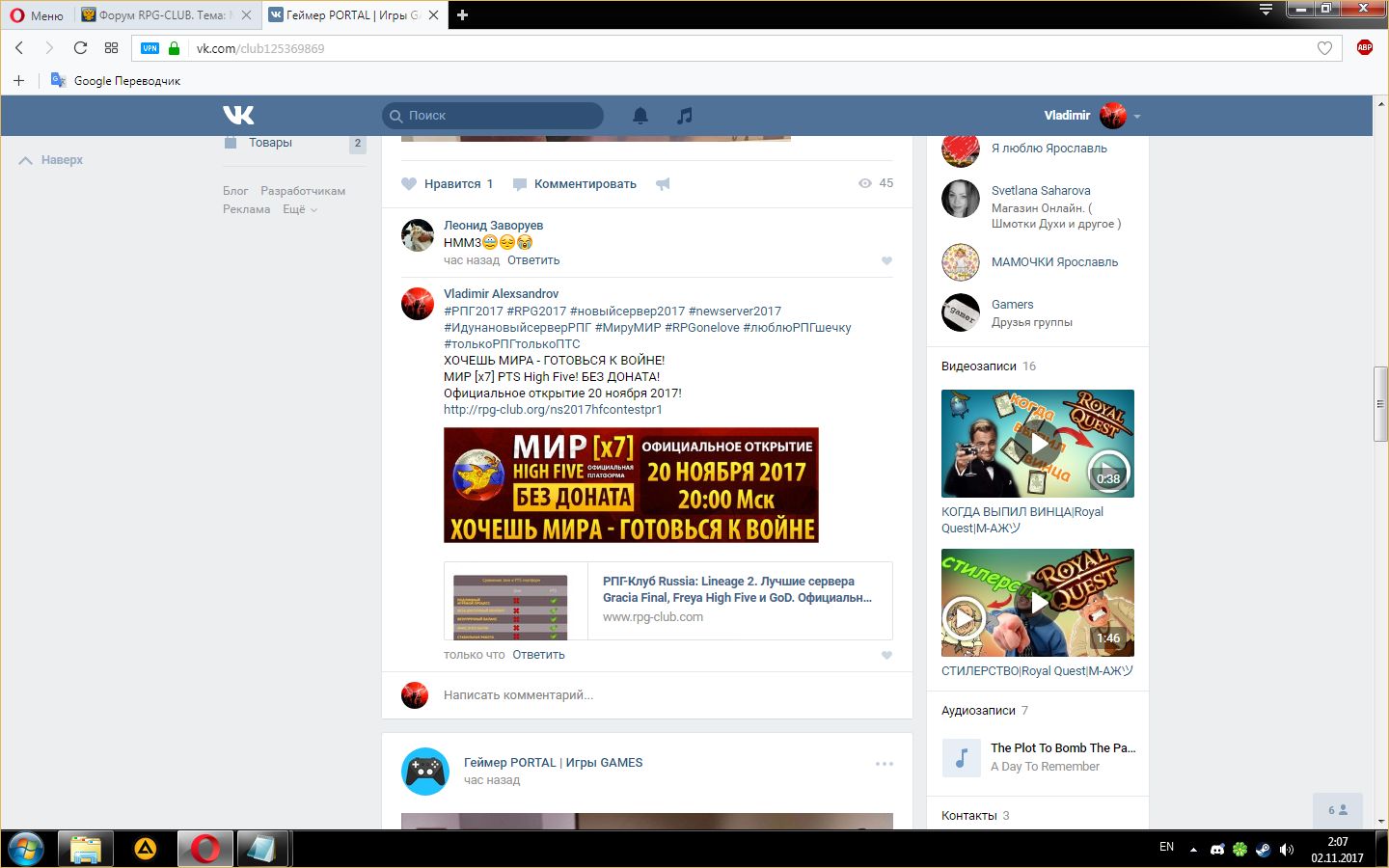
Task: Open the Gamers group link
Action: pos(1012,305)
